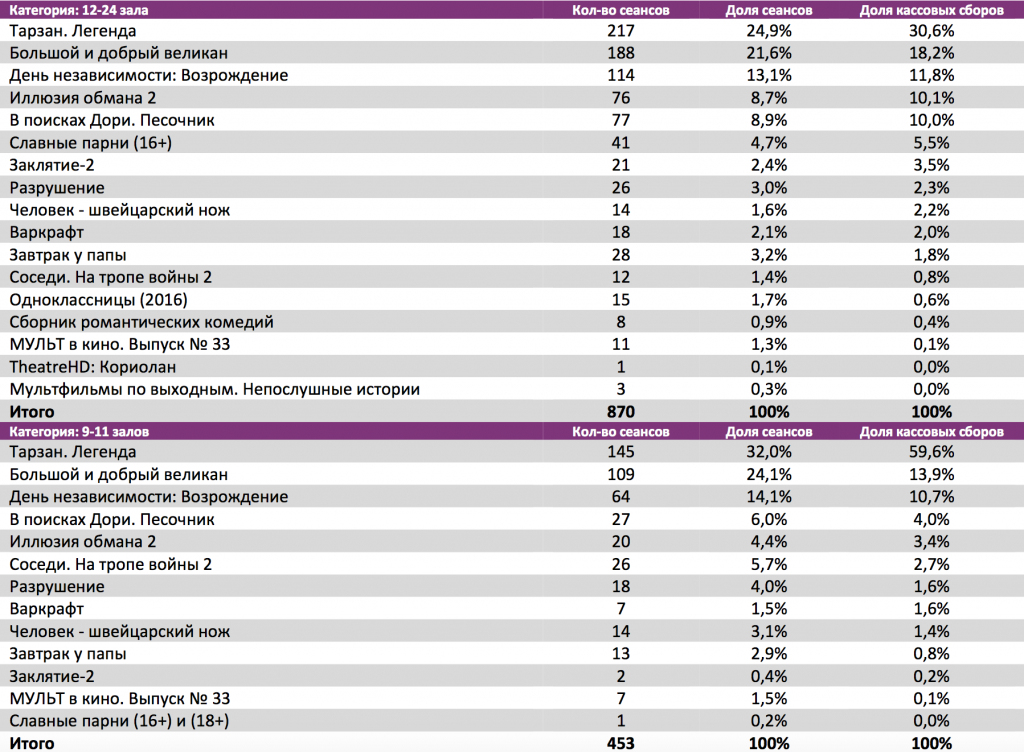Select the 'Славные парни (16+)' row title
This screenshot has width=1024, height=752.
click(91, 143)
